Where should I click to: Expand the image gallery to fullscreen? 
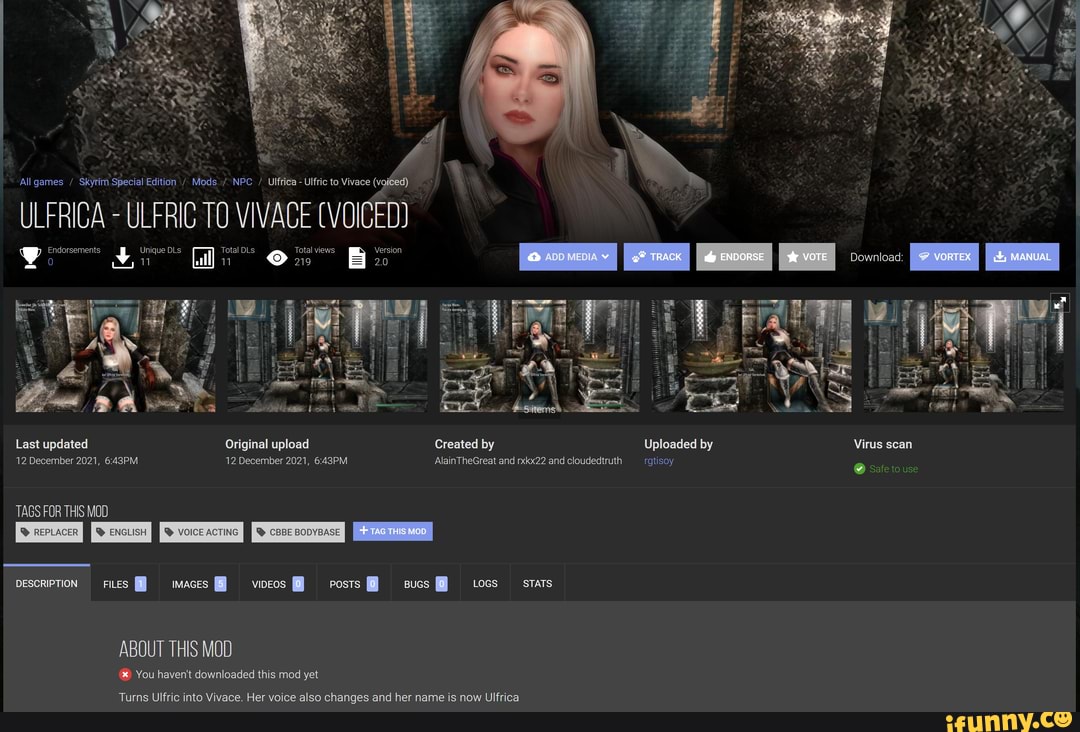(x=1060, y=303)
